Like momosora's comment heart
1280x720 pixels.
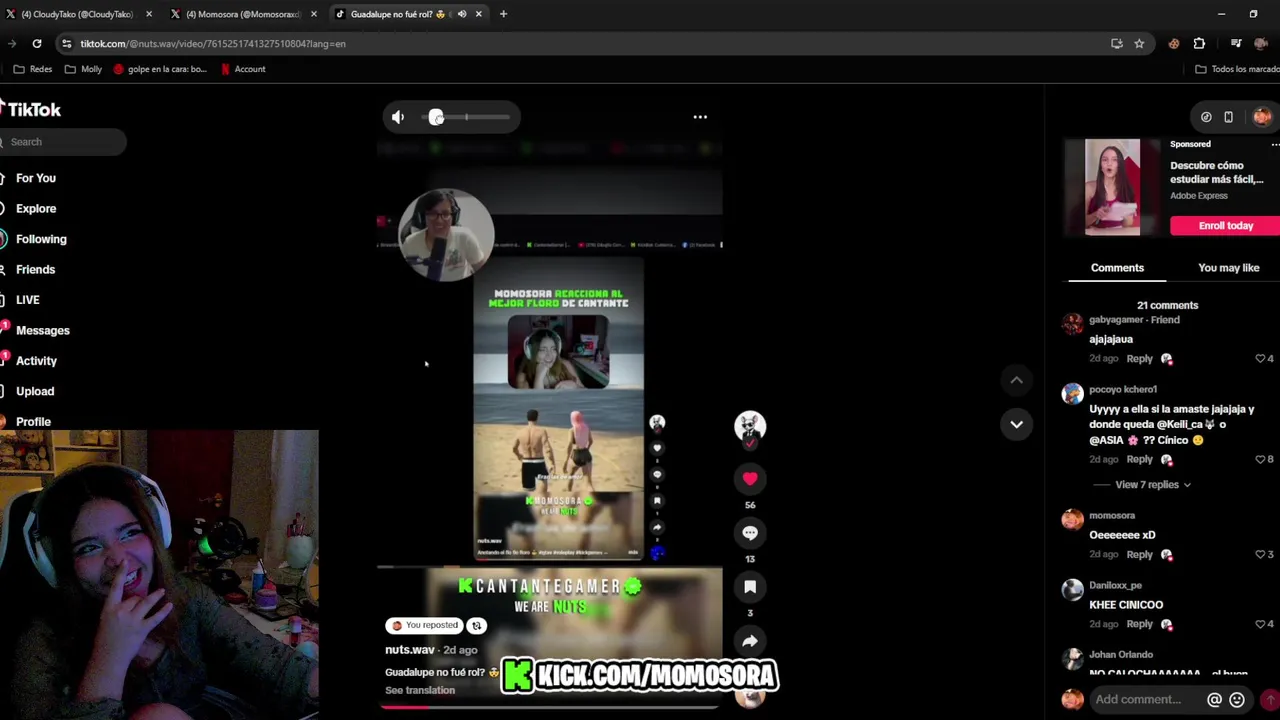[x=1260, y=555]
